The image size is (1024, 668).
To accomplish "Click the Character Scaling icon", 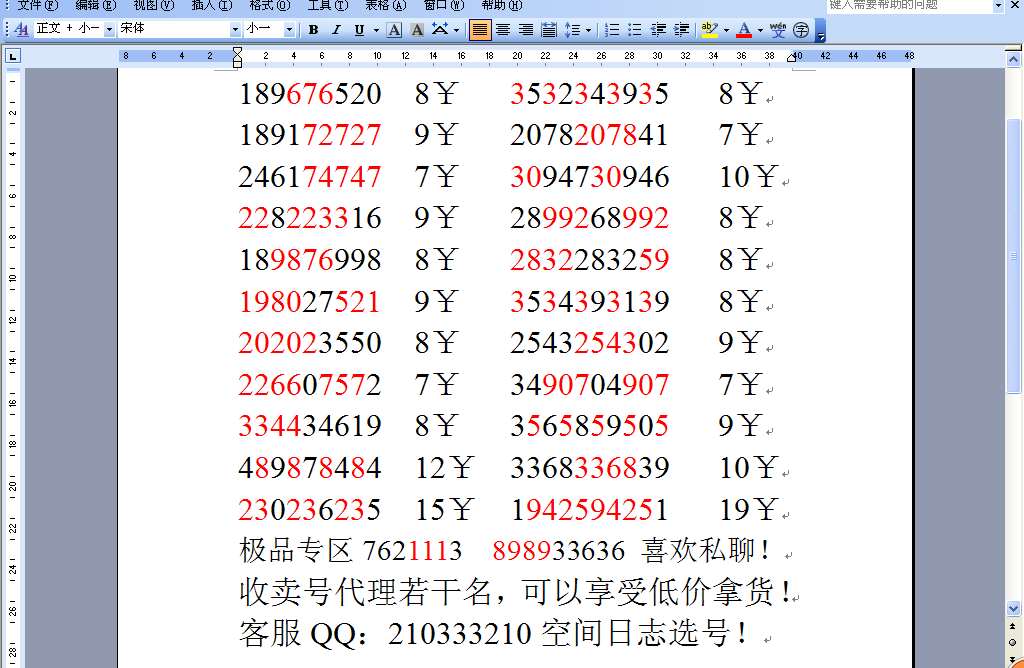I will [x=440, y=29].
